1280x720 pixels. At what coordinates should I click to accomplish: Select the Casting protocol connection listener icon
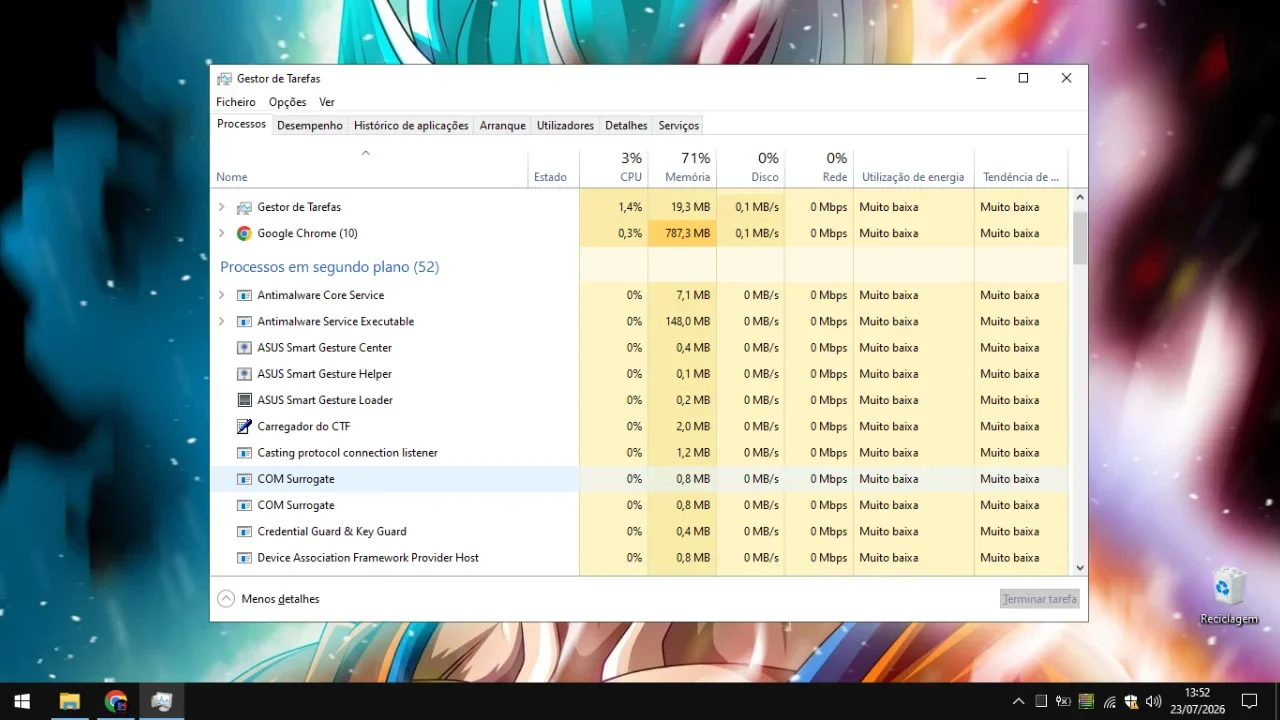[x=244, y=453]
